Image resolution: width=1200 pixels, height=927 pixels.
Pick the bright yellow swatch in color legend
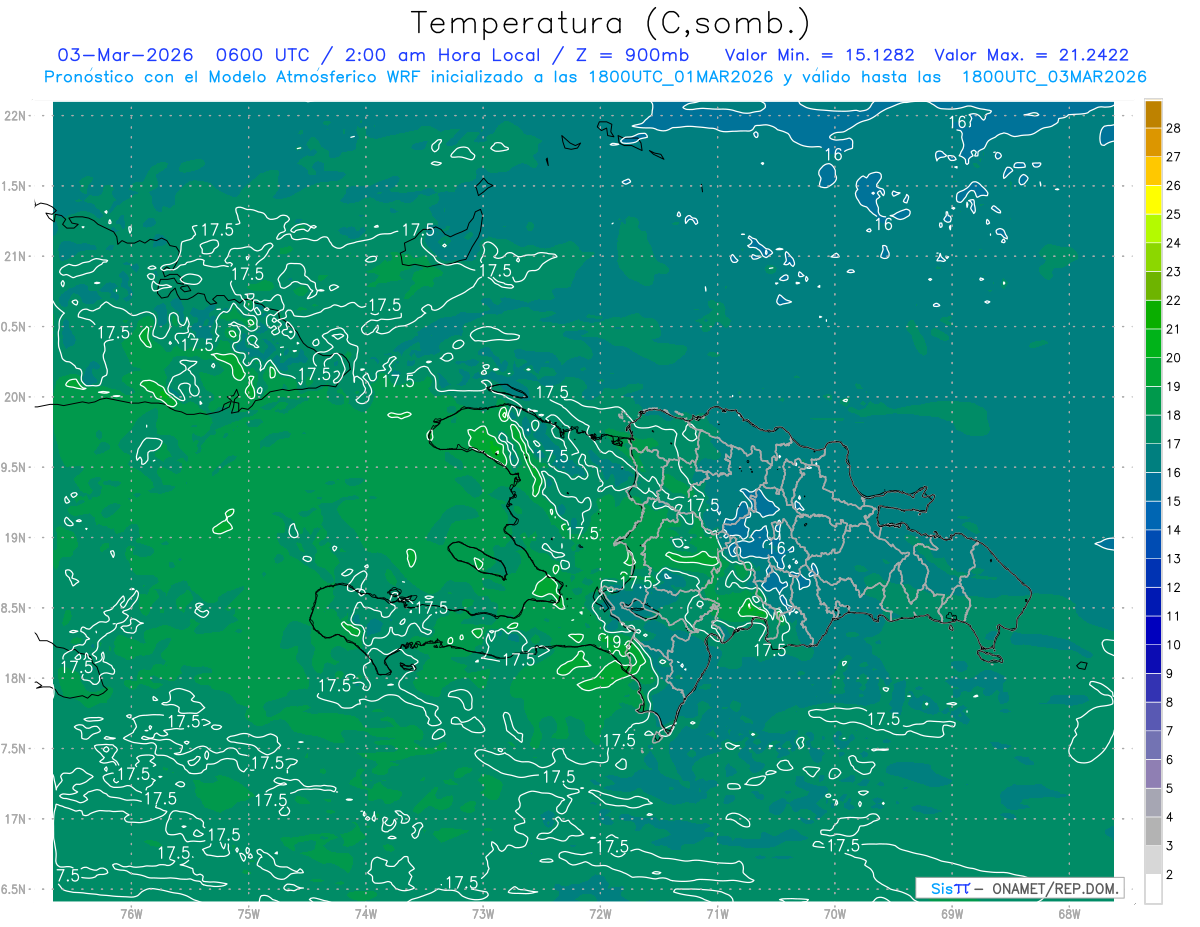1154,200
